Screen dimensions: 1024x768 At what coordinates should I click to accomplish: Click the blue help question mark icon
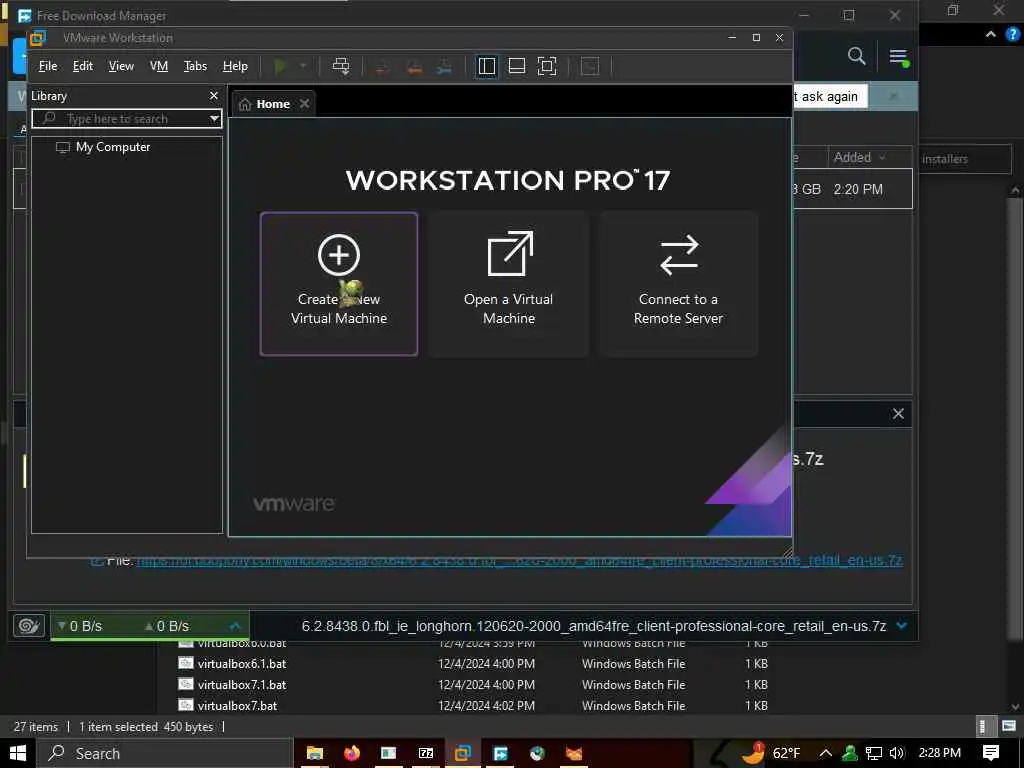(x=1012, y=35)
